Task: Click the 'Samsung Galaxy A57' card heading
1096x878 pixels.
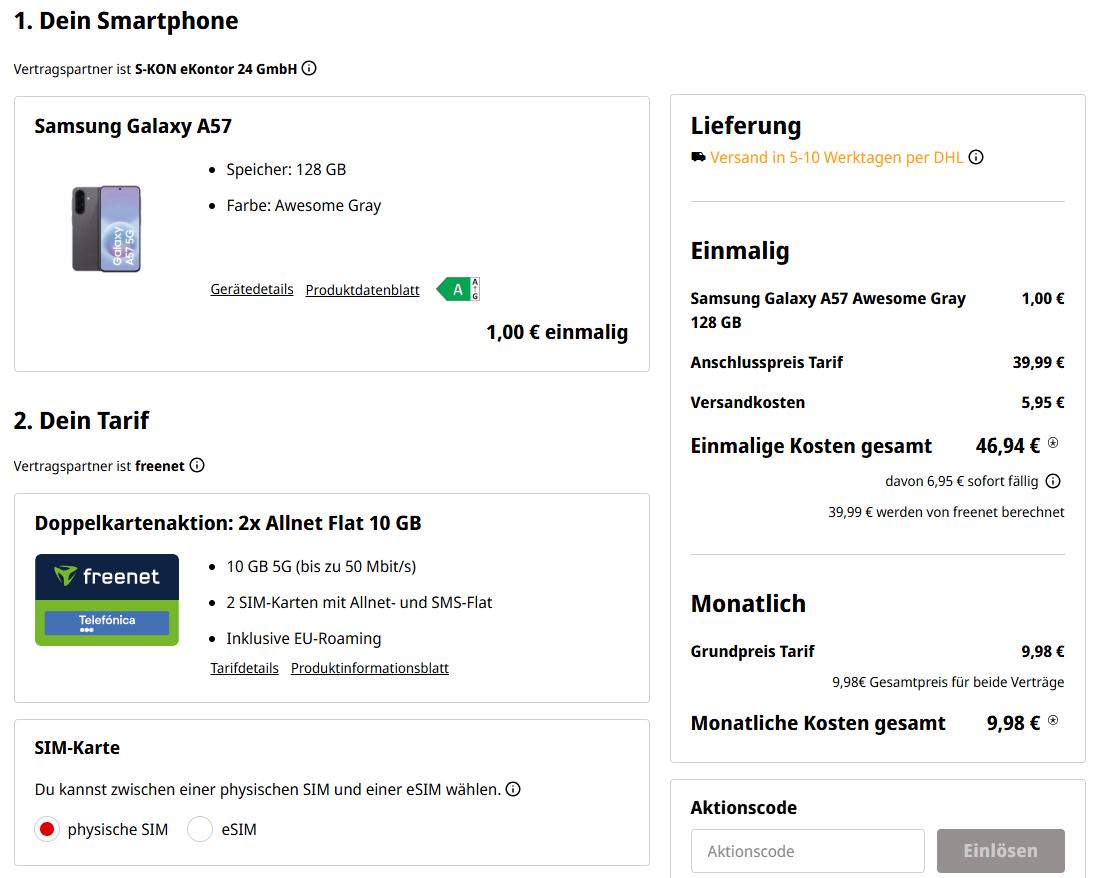Action: (x=133, y=126)
